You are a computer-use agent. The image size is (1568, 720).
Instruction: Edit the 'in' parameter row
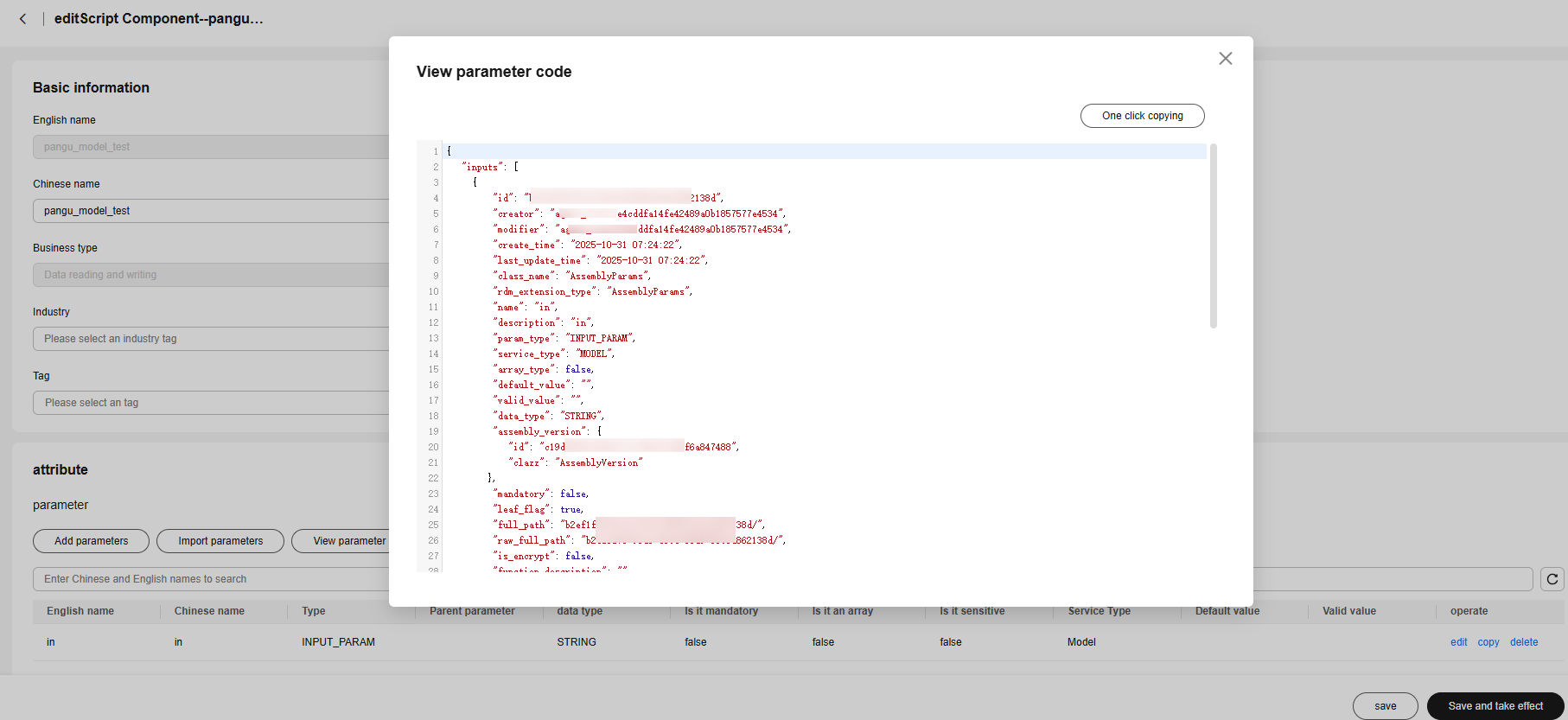click(1458, 642)
